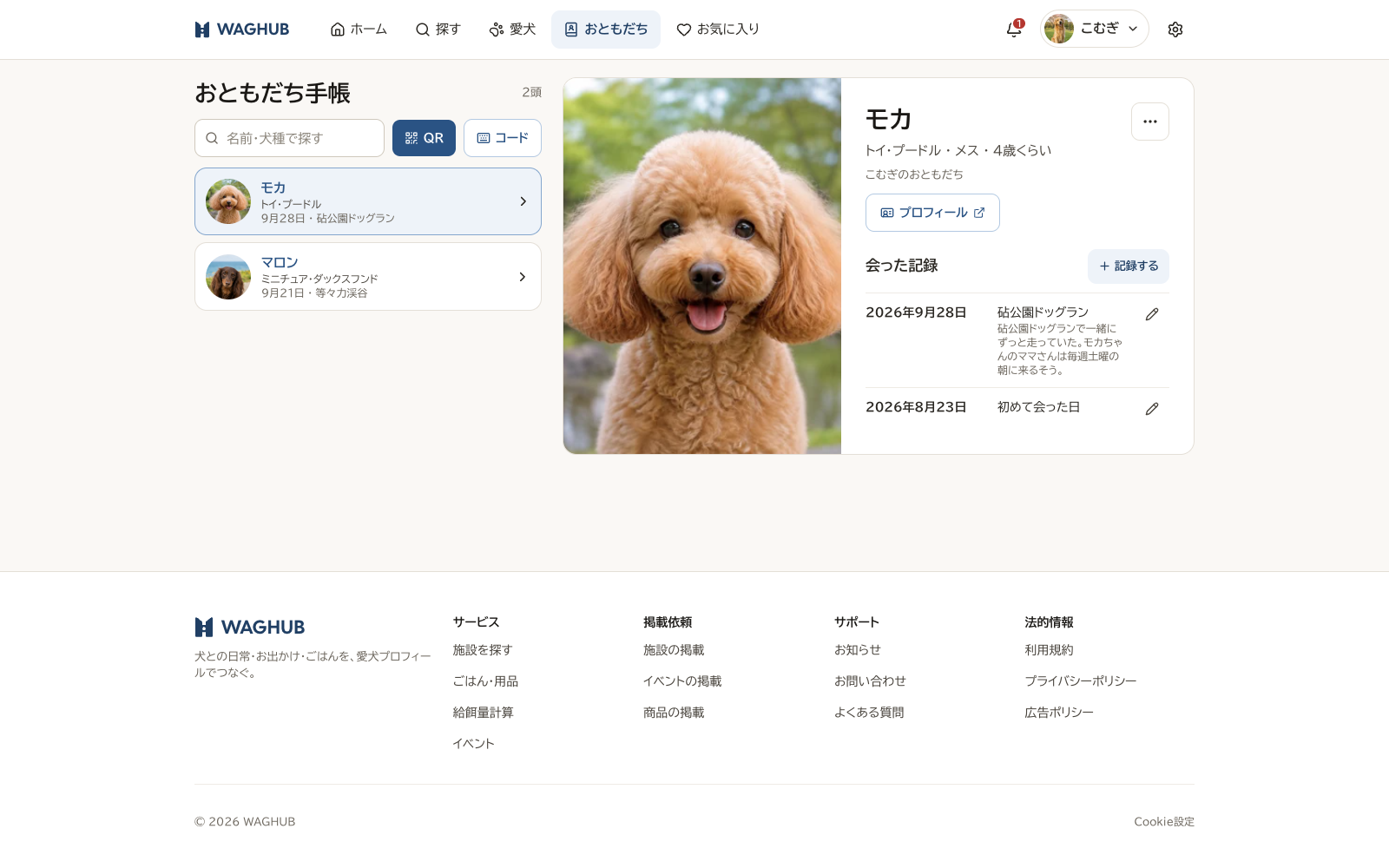Screen dimensions: 1389x868
Task: Expand the こむぎ account dropdown arrow
Action: 1133,29
